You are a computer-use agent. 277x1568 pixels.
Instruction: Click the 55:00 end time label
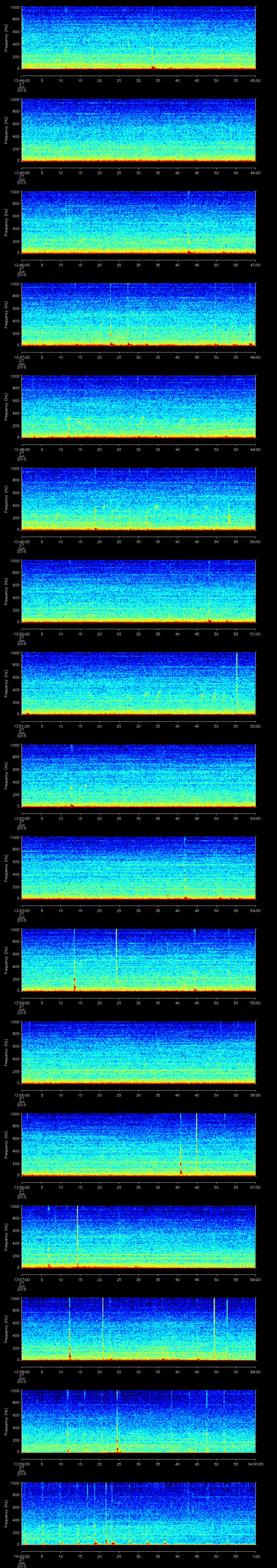click(x=255, y=1003)
